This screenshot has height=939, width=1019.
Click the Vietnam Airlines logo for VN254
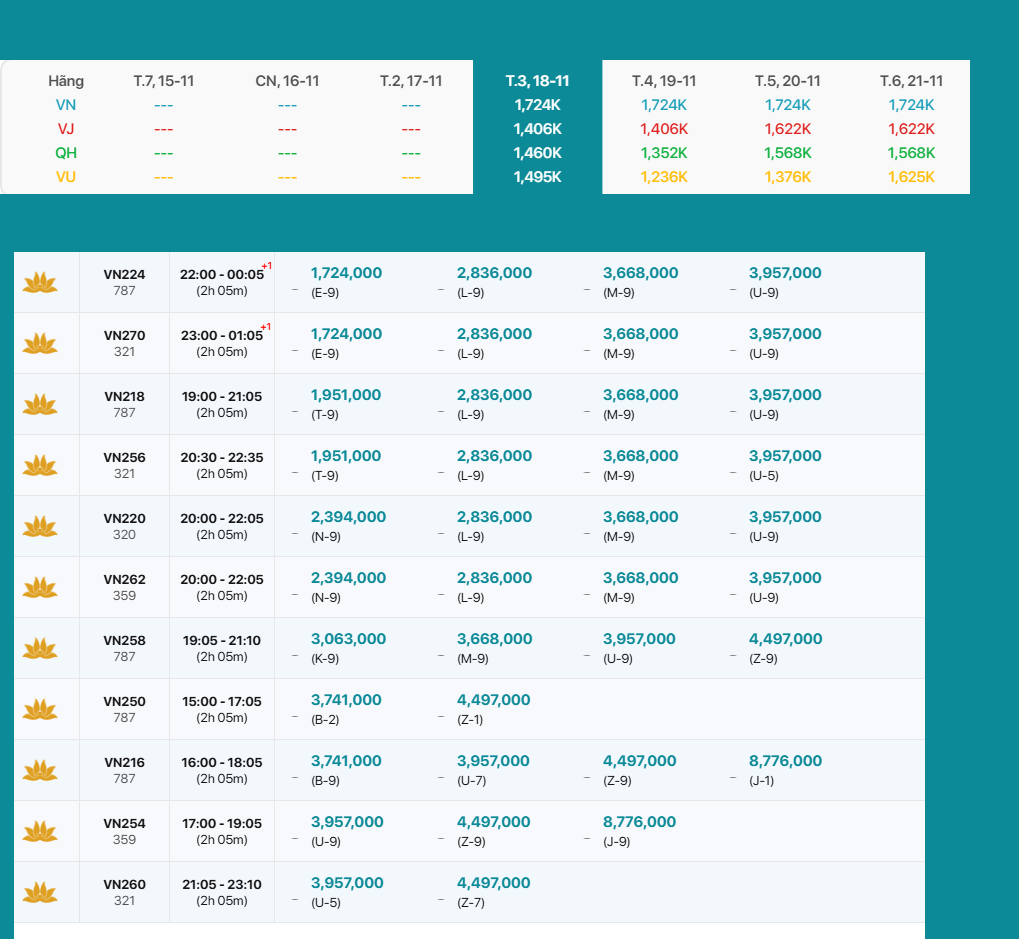40,832
